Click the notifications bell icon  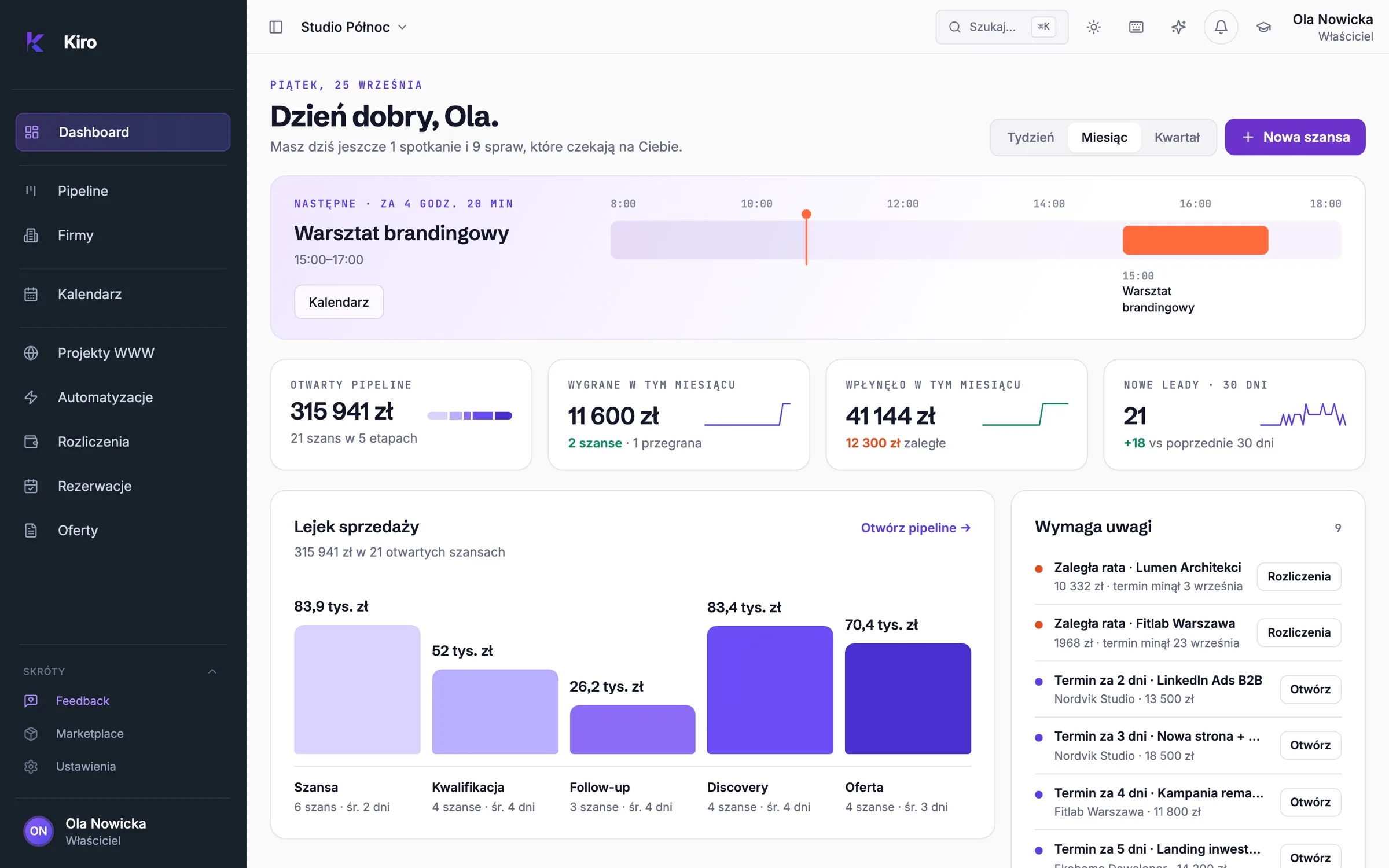coord(1221,27)
